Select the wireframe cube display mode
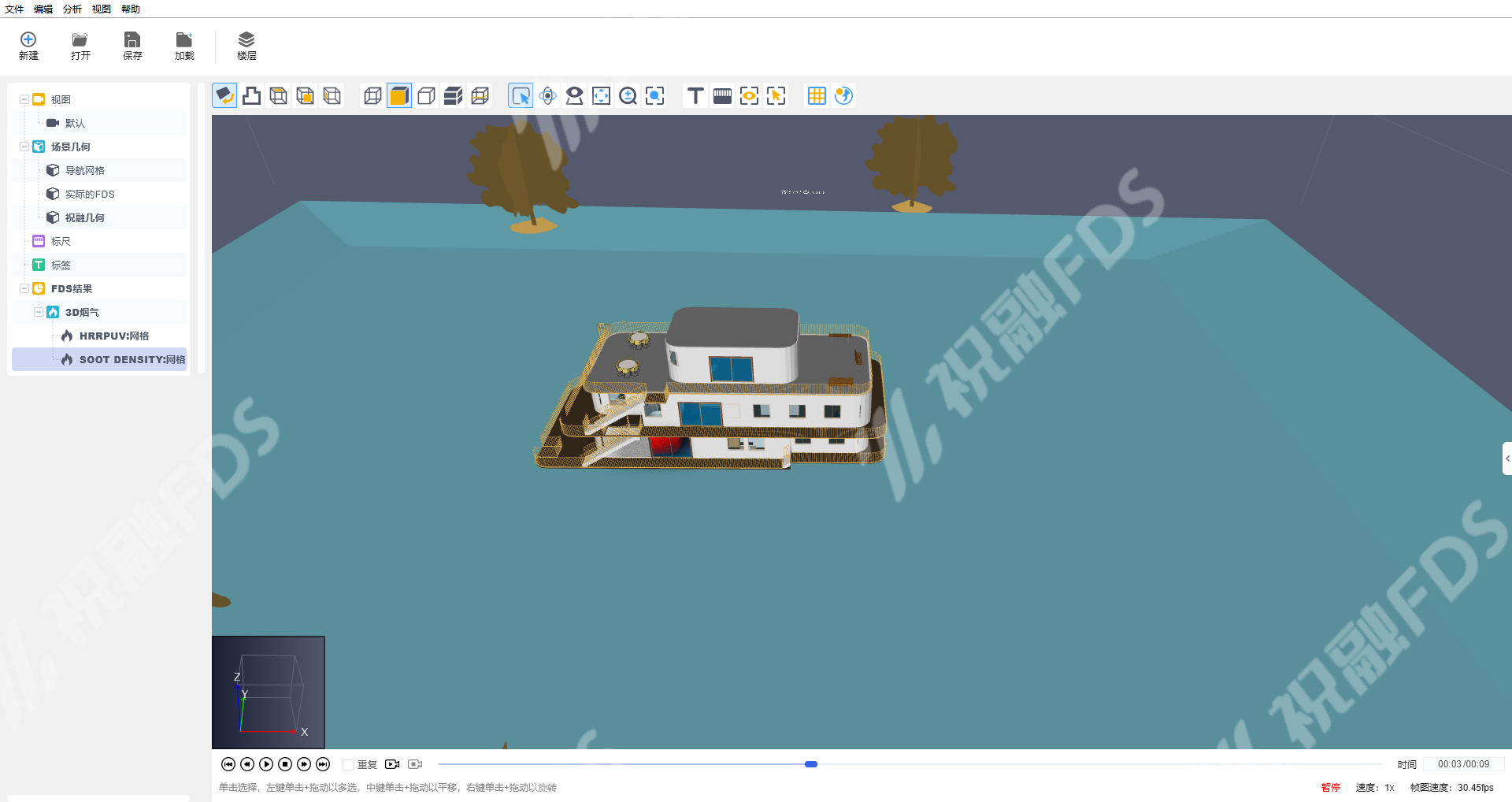 tap(372, 96)
